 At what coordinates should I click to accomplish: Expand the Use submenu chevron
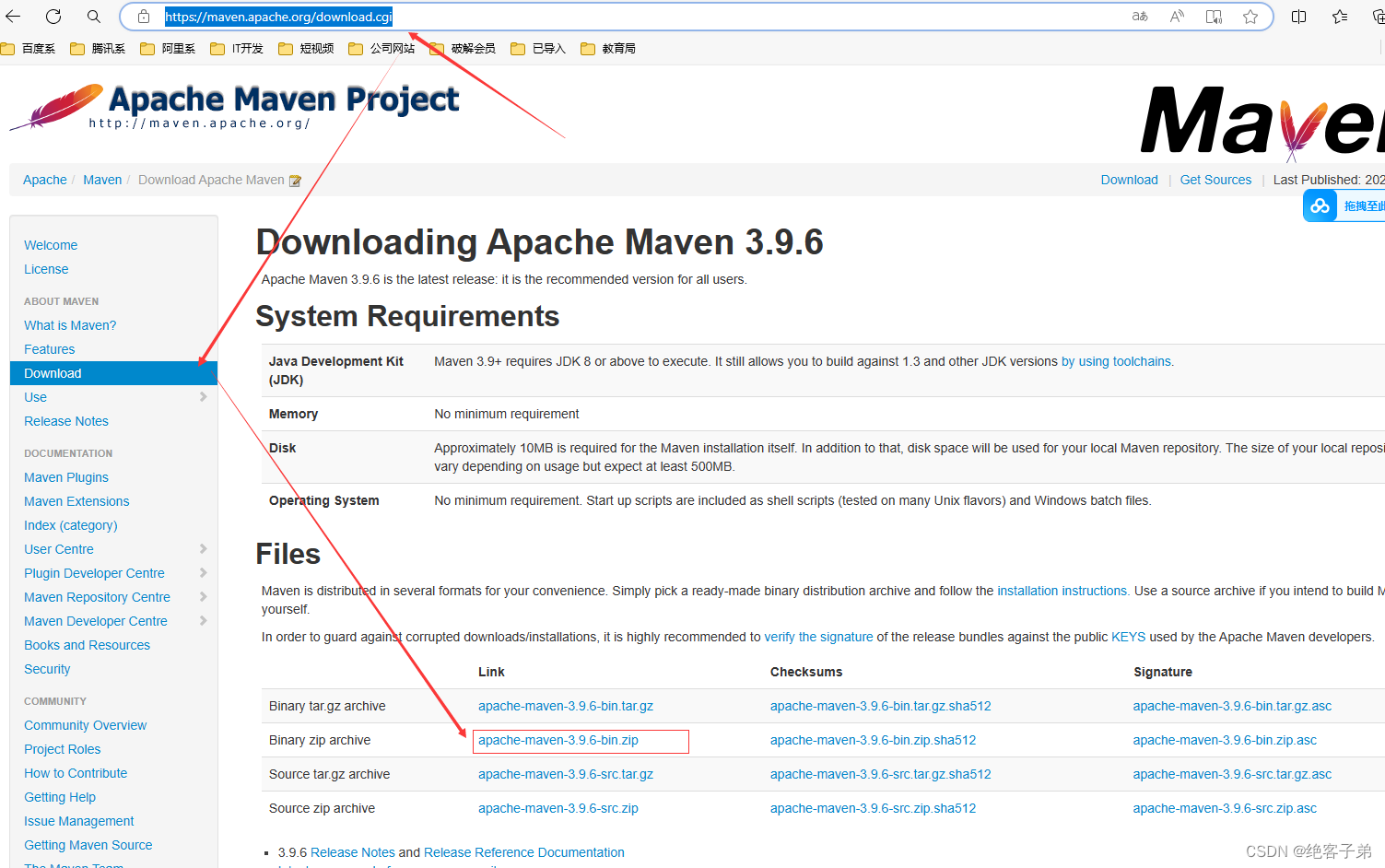point(203,397)
